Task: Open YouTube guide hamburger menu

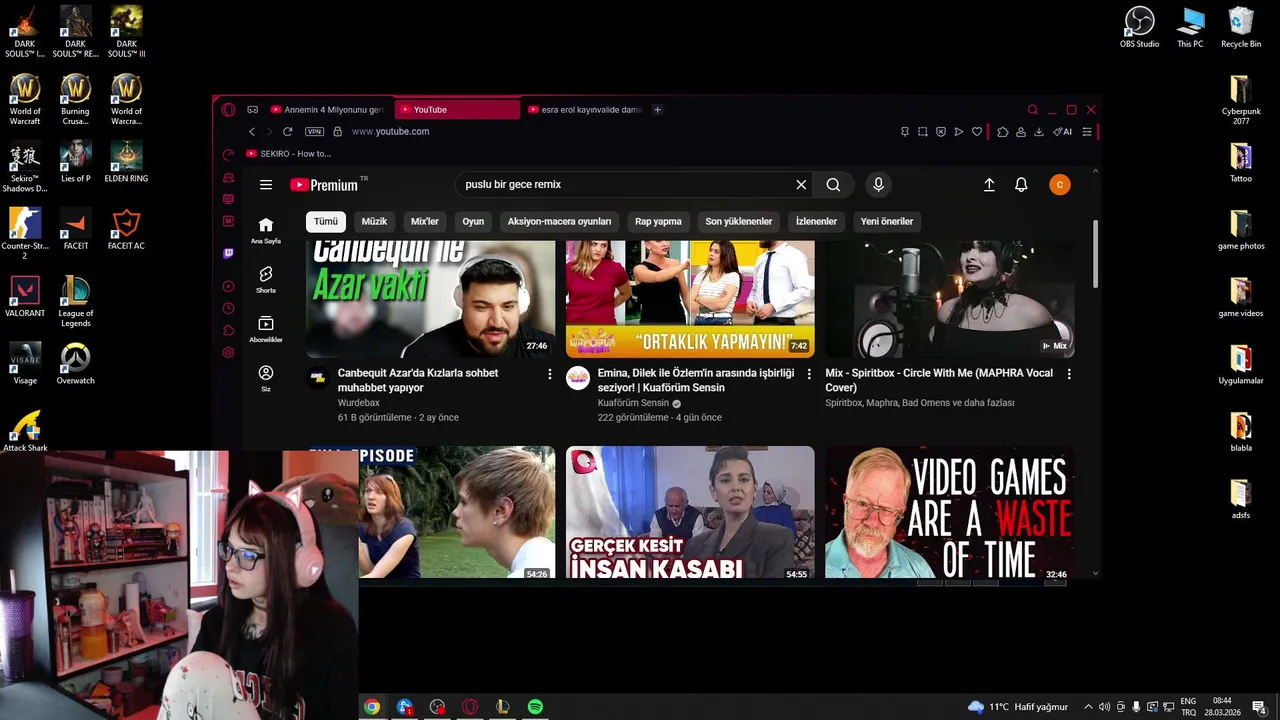Action: [266, 185]
